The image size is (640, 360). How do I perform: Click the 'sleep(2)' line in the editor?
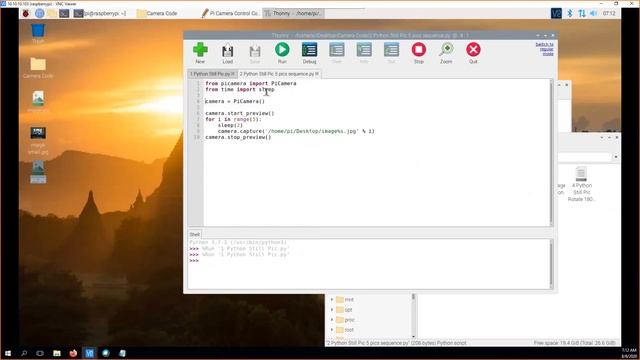coord(230,125)
